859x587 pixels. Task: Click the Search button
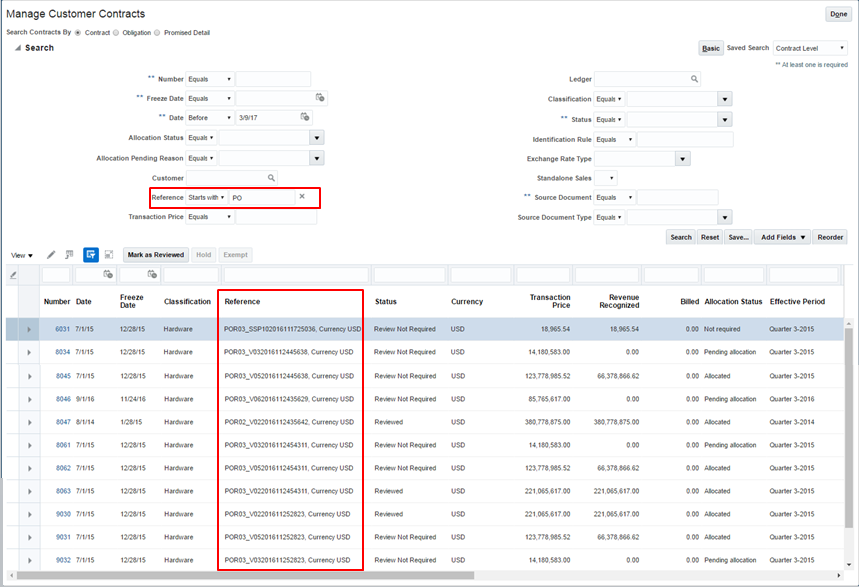[680, 237]
